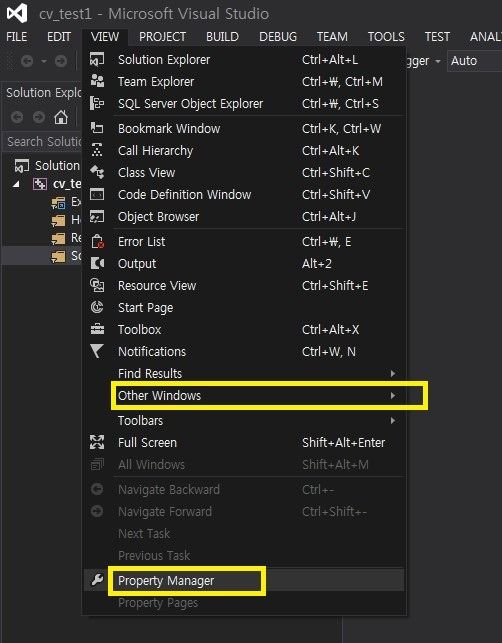The height and width of the screenshot is (643, 502).
Task: Open the BUILD menu
Action: click(x=222, y=37)
